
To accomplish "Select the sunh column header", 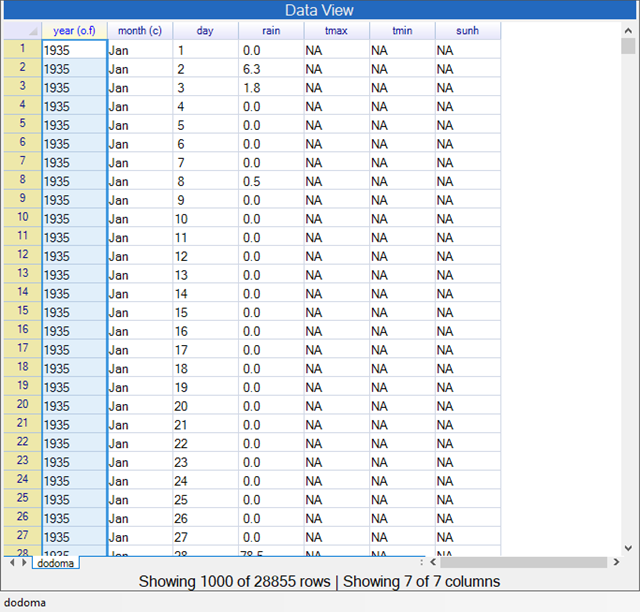I will 467,31.
